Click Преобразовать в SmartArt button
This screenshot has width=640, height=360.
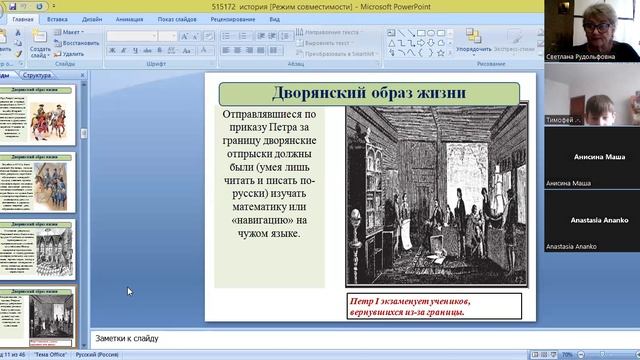337,53
